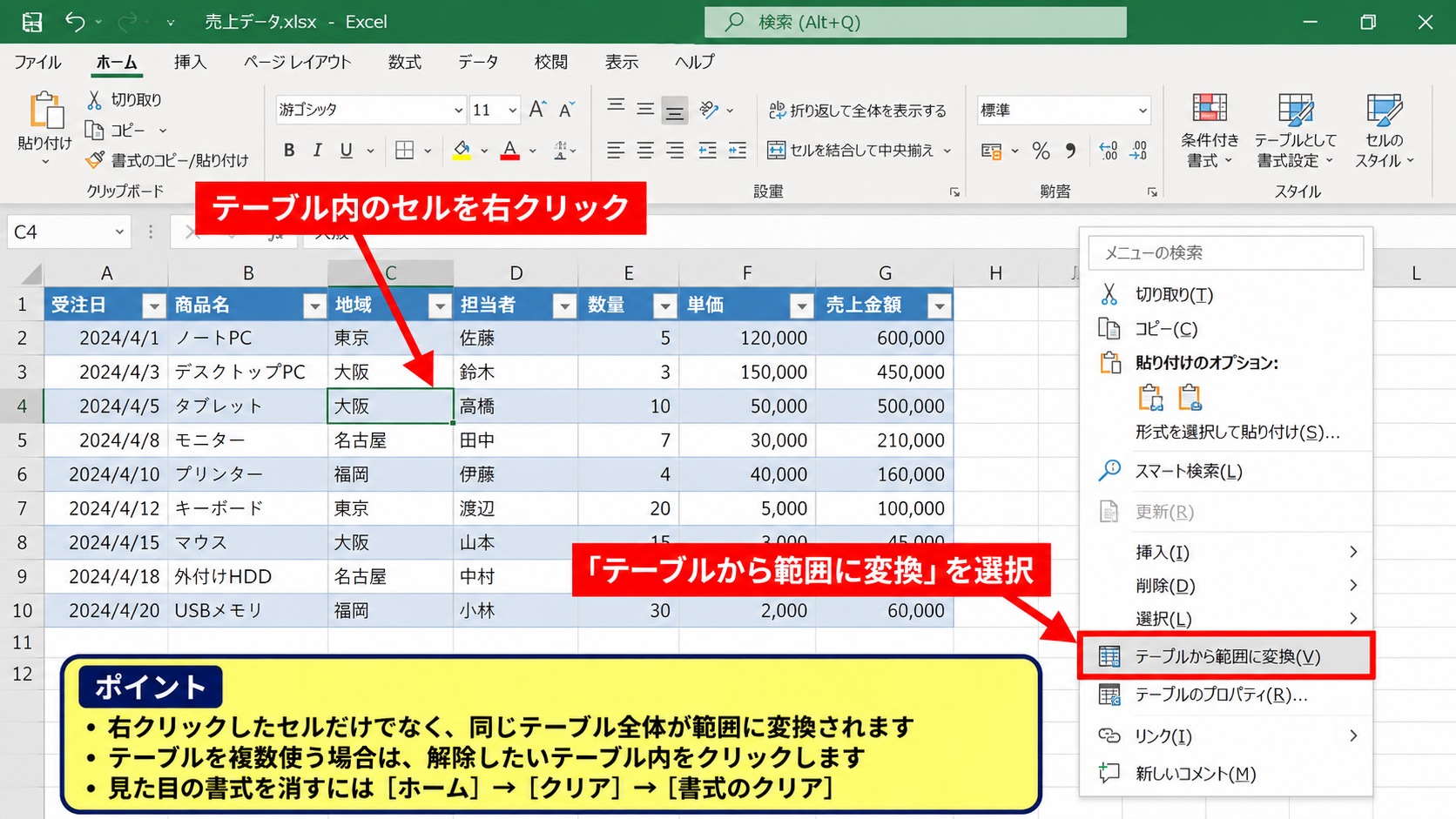Click the percent style icon
The height and width of the screenshot is (819, 1456).
[x=1041, y=151]
